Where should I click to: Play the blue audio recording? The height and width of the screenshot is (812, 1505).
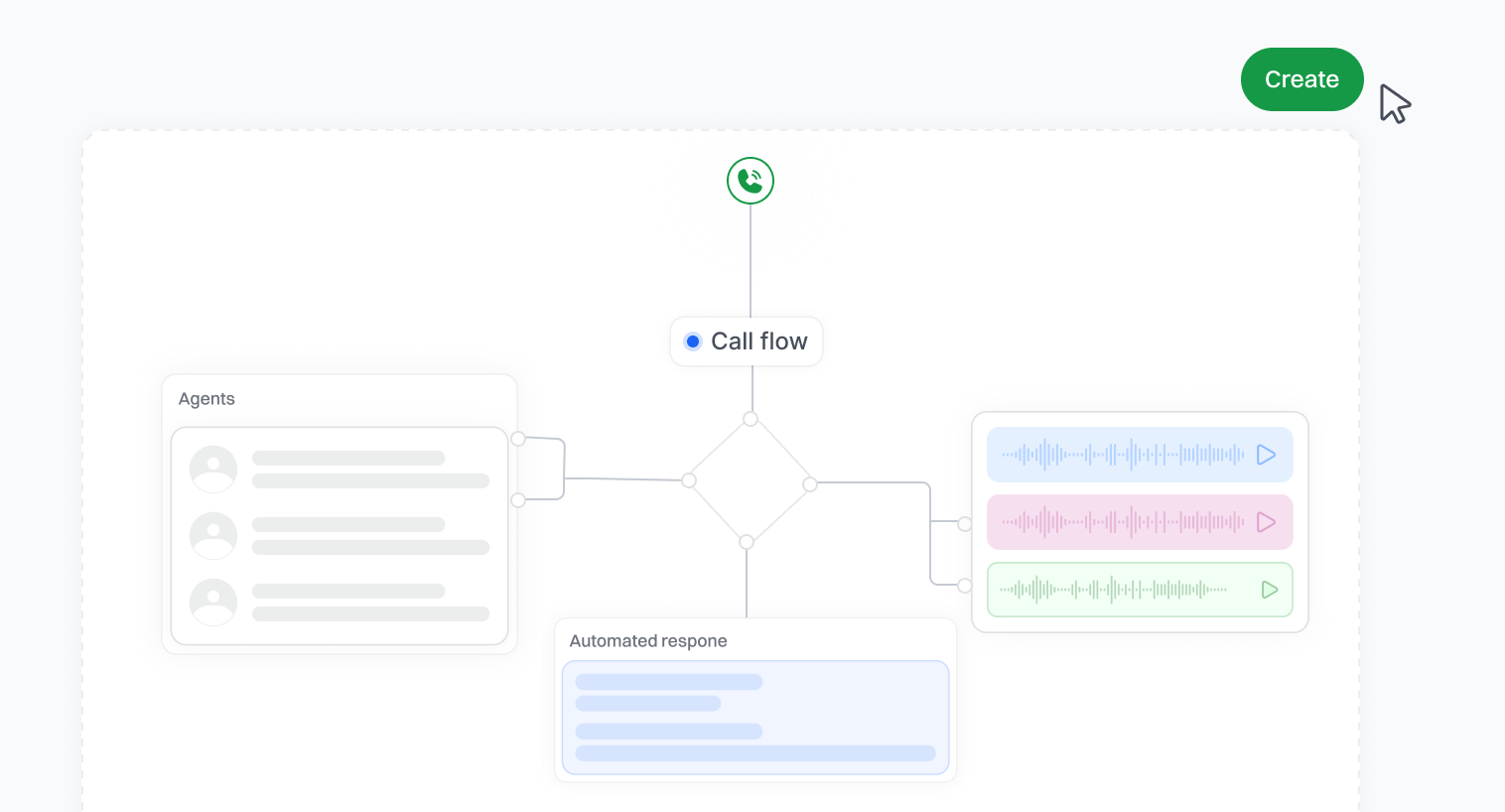click(x=1266, y=455)
